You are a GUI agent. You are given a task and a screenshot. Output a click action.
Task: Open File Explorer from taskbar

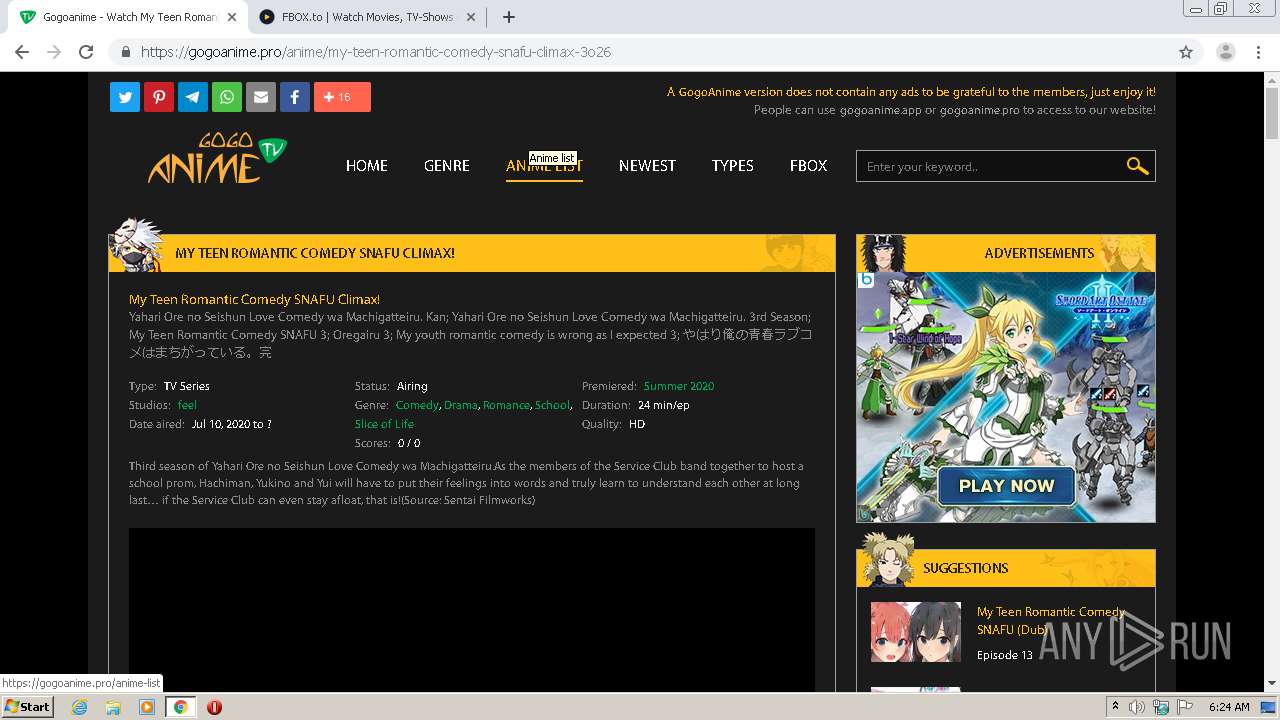point(113,707)
